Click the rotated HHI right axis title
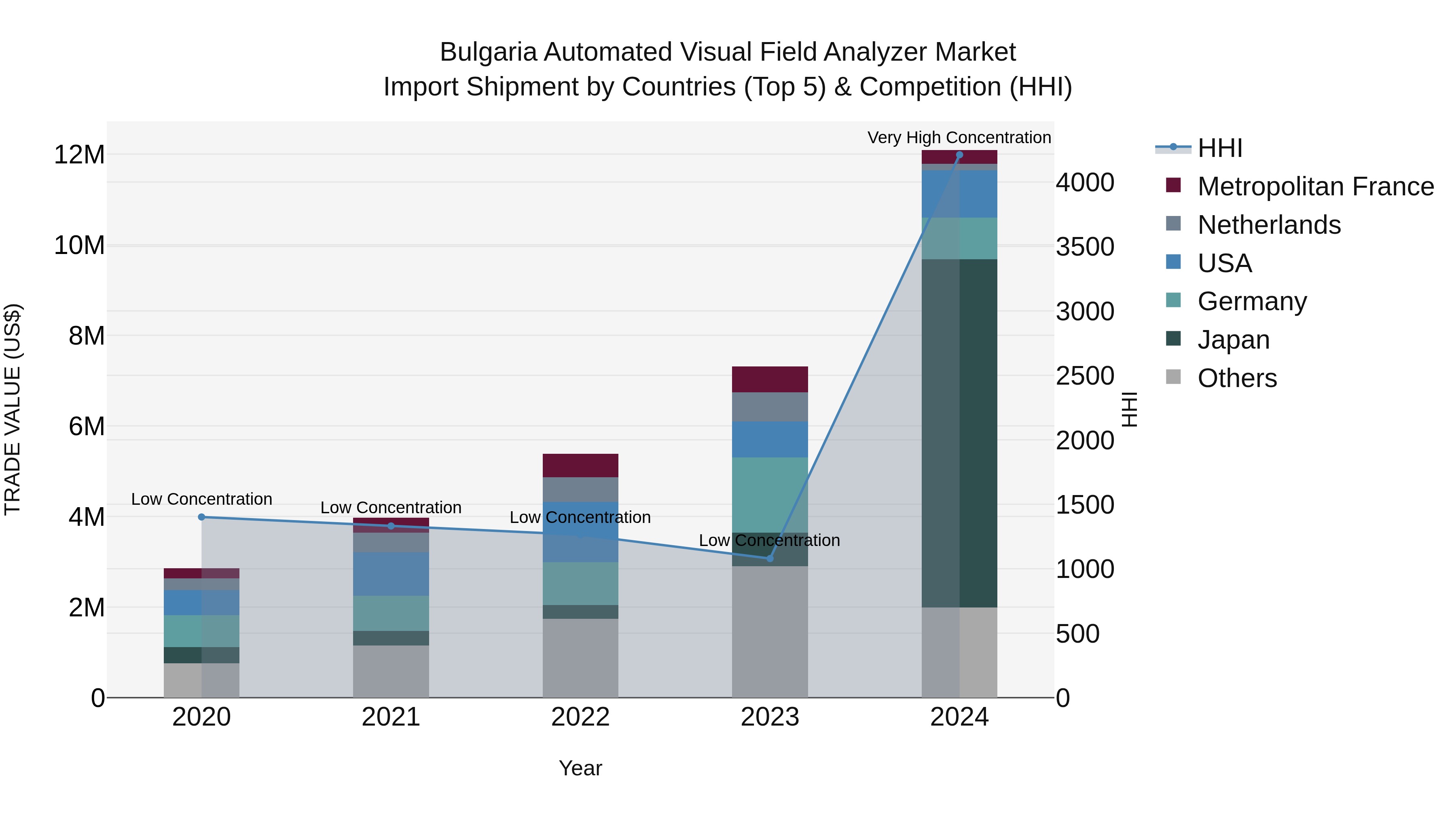Image resolution: width=1456 pixels, height=819 pixels. click(x=1129, y=409)
